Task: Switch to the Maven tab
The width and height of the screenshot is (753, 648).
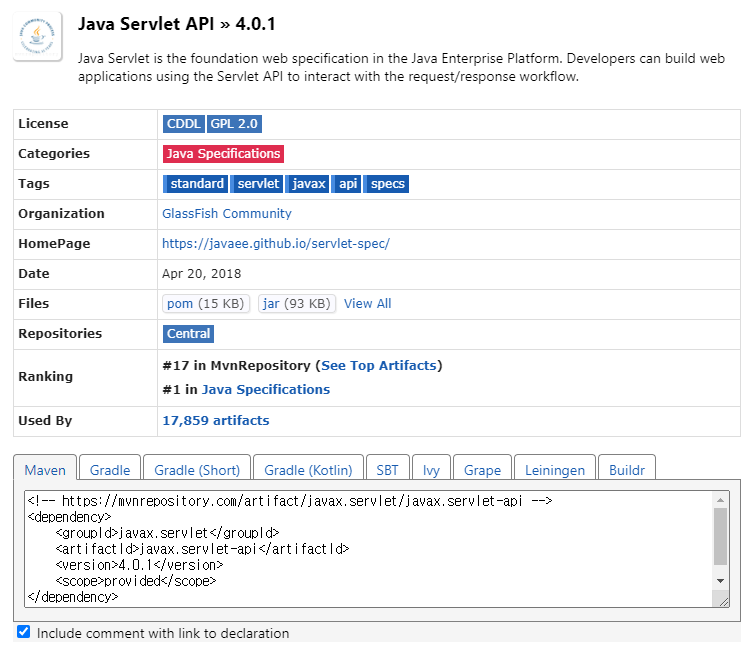Action: tap(45, 469)
